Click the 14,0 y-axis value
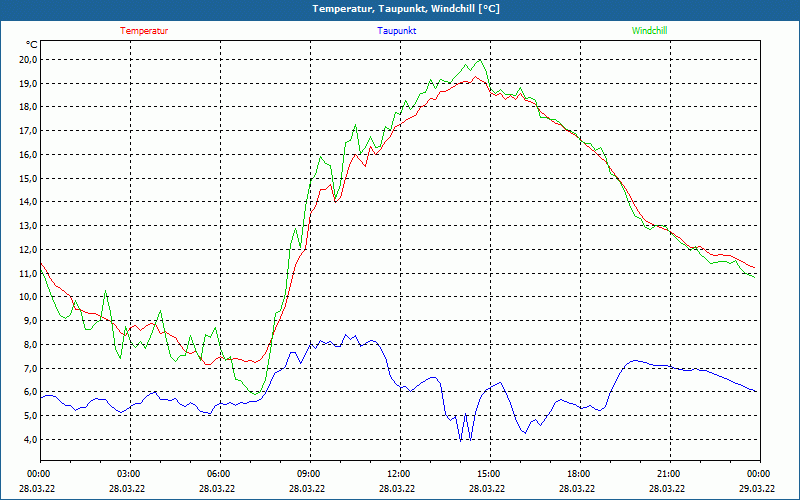 [x=29, y=202]
